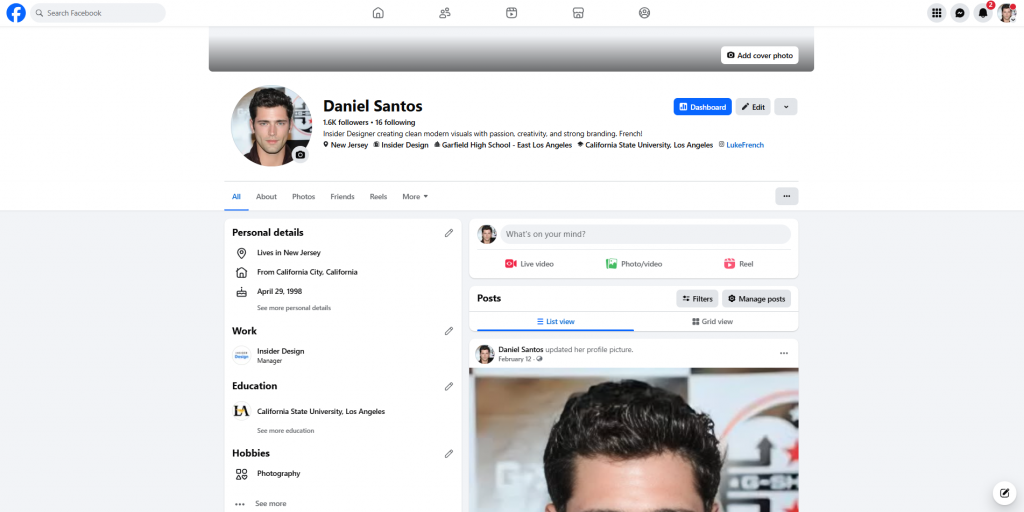Click the Search Facebook field
1024x512 pixels.
pyautogui.click(x=98, y=13)
